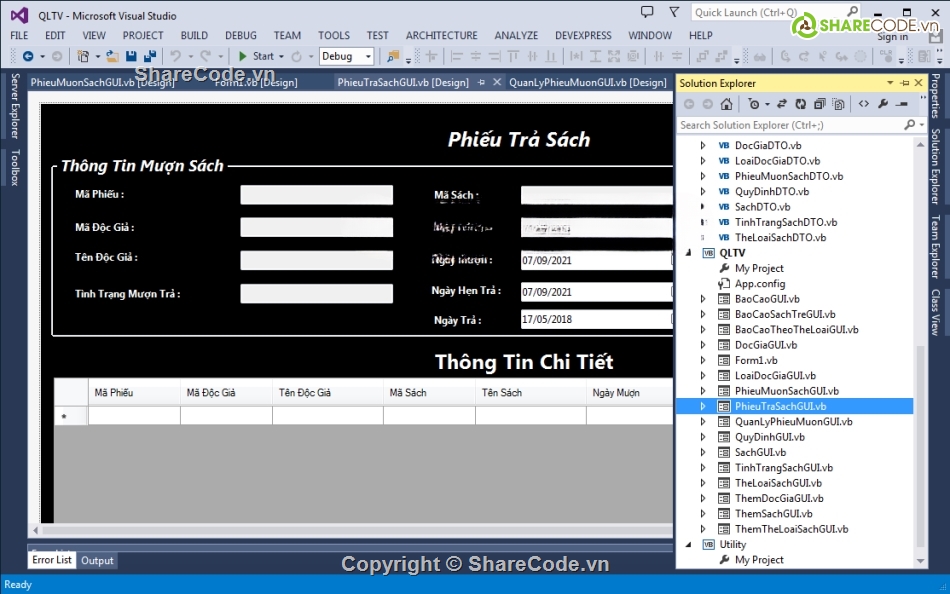Switch to QuanLyPhieuMuonGUI.vb [Design] tab
This screenshot has height=594, width=950.
[x=588, y=82]
